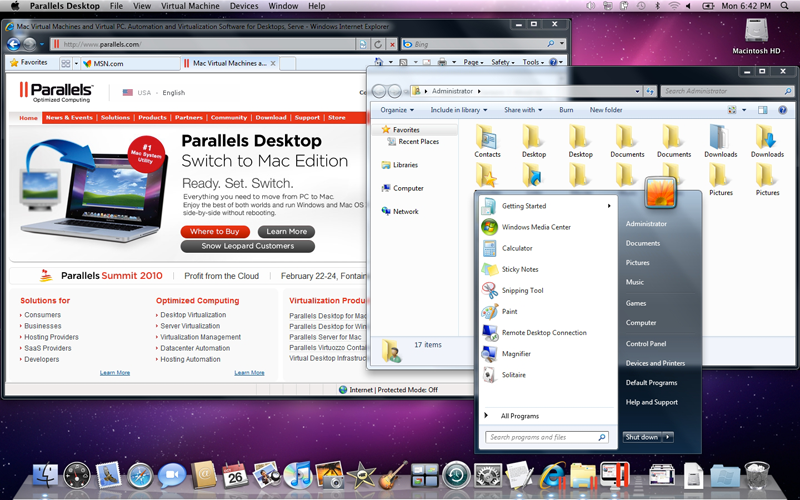
Task: Open Spotlight search in the menu bar
Action: [x=784, y=6]
